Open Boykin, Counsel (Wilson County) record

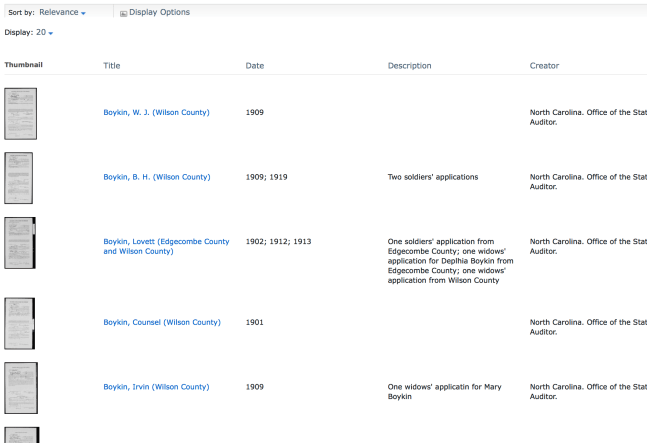point(162,322)
